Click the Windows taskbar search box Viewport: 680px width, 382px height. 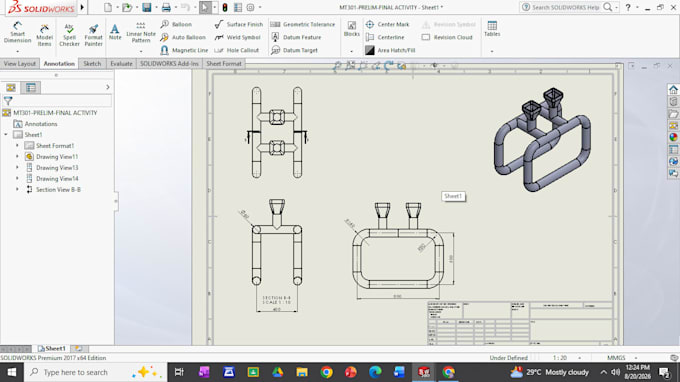pos(95,372)
